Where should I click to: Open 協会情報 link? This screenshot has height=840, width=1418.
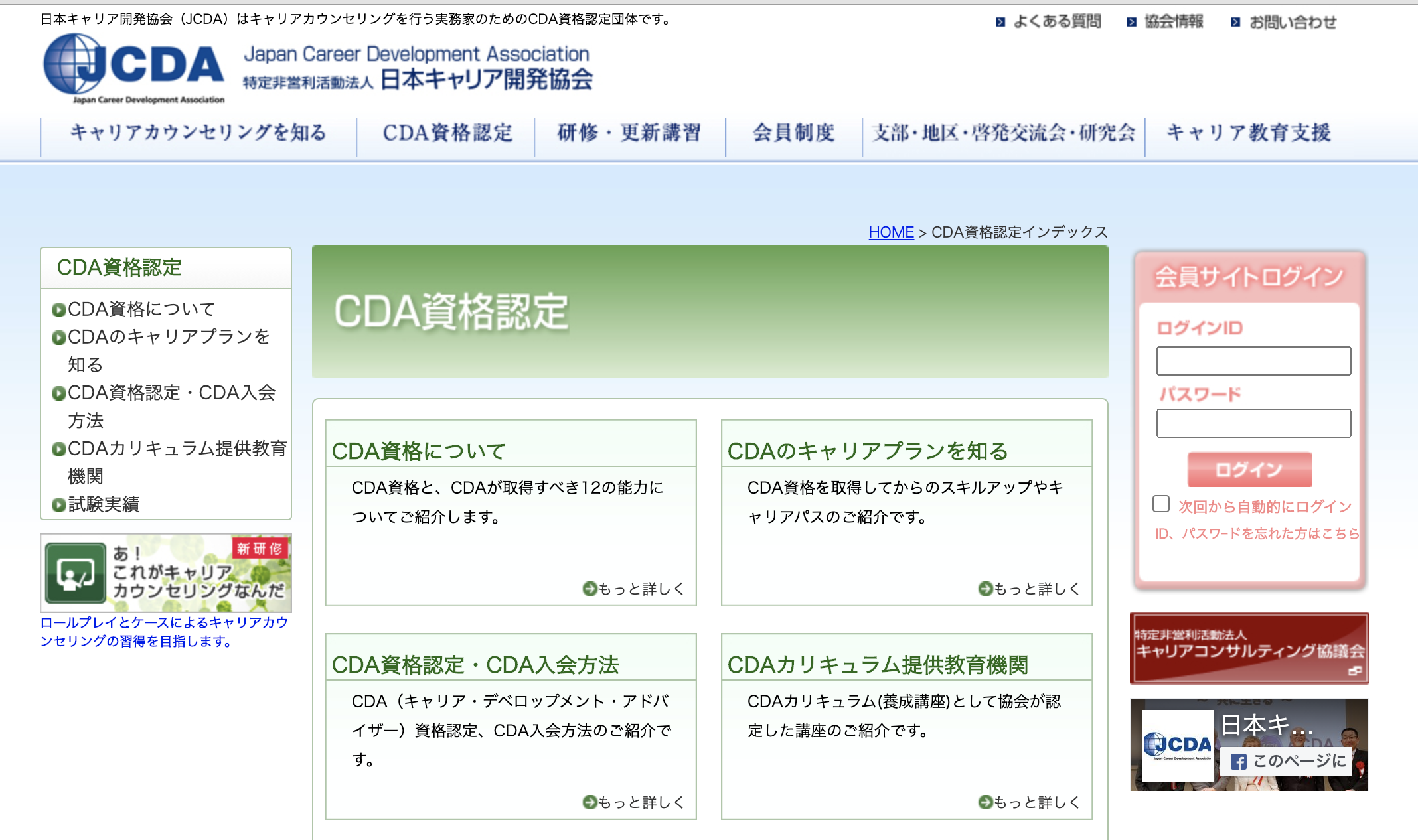(1174, 22)
